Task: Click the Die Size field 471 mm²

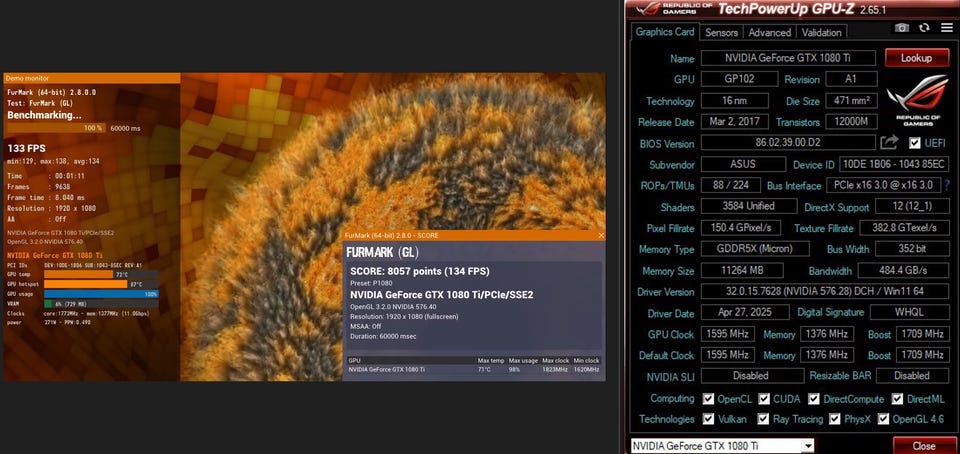Action: (851, 100)
